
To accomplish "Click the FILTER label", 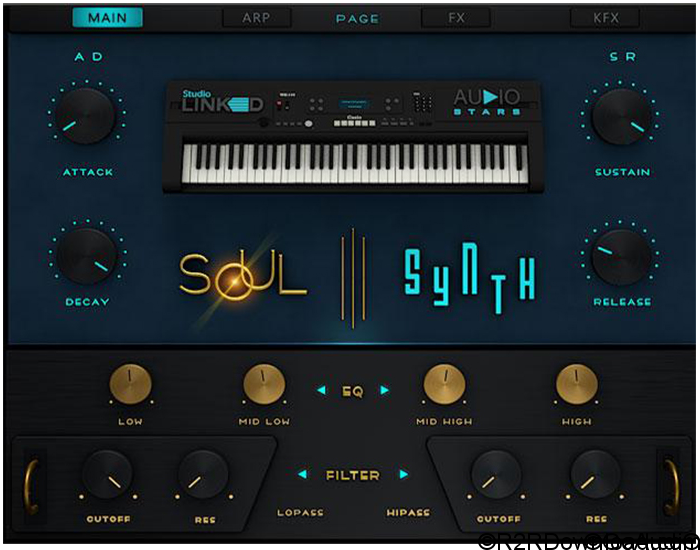I will pos(353,475).
